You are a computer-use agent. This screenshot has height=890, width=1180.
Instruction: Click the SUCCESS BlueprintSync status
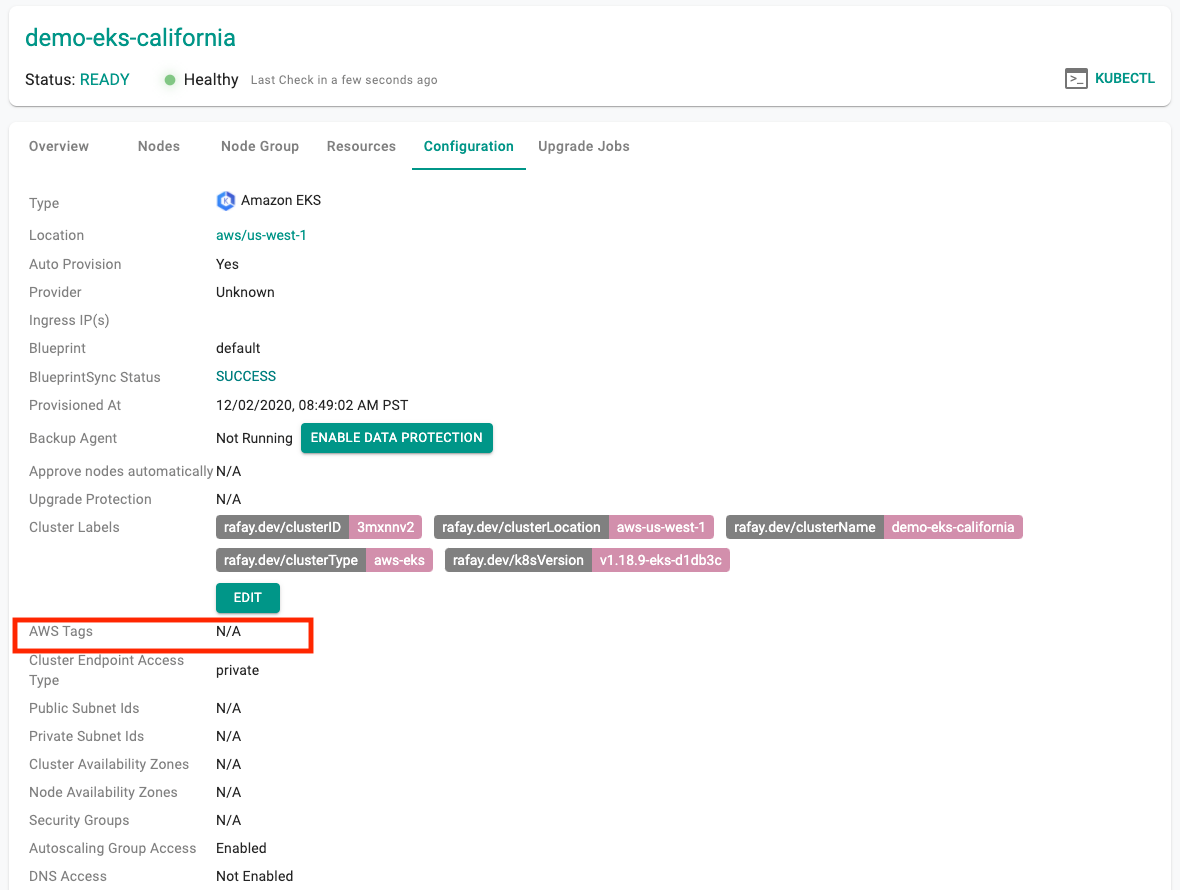pyautogui.click(x=246, y=376)
